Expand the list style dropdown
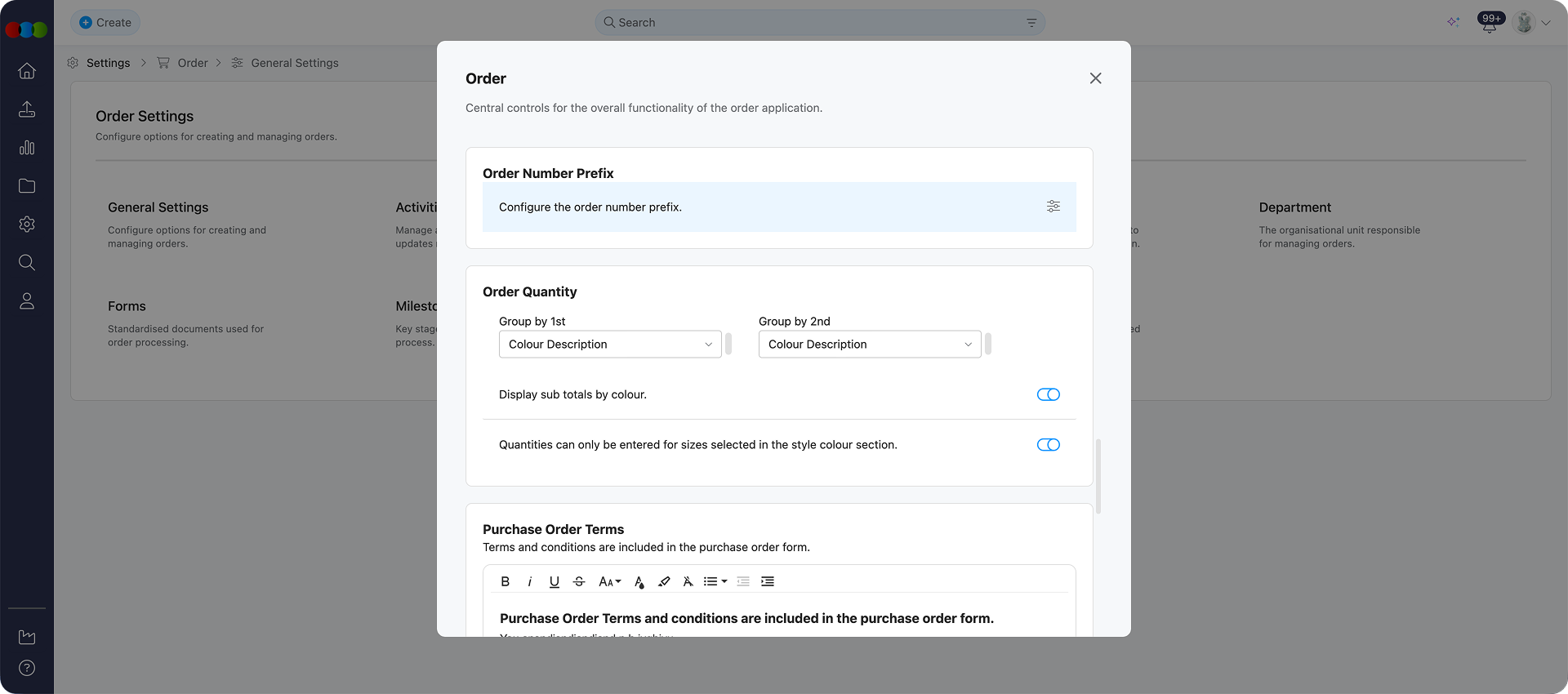Viewport: 1568px width, 694px height. click(x=715, y=581)
